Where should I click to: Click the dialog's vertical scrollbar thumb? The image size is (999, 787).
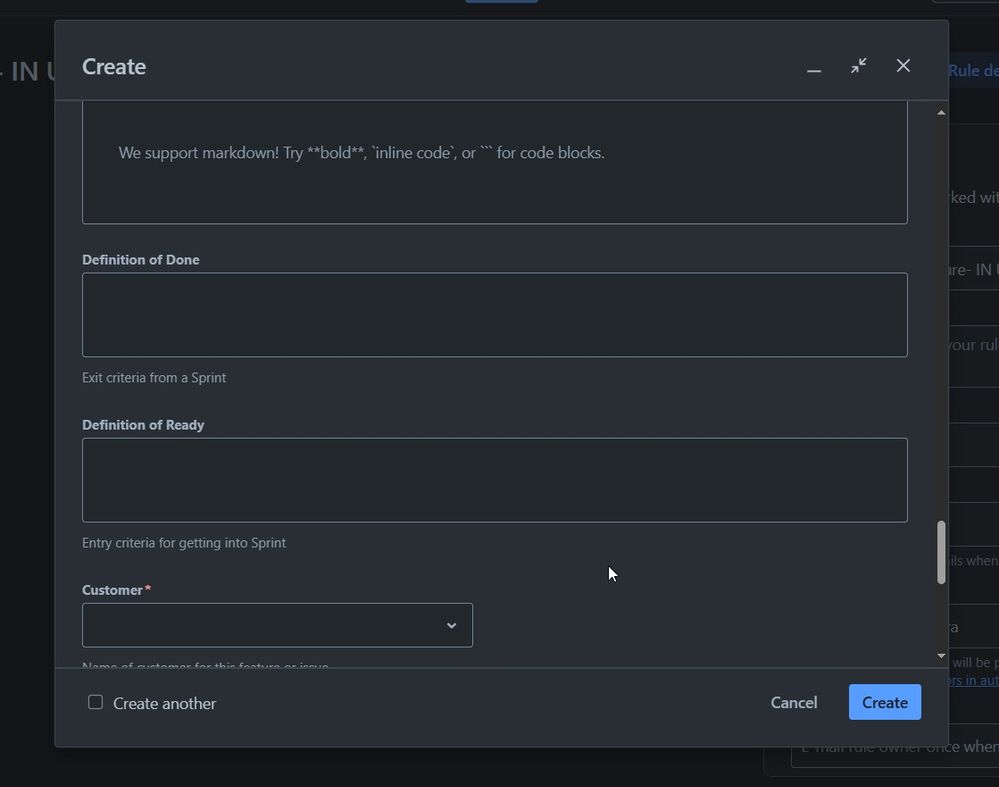[x=941, y=552]
